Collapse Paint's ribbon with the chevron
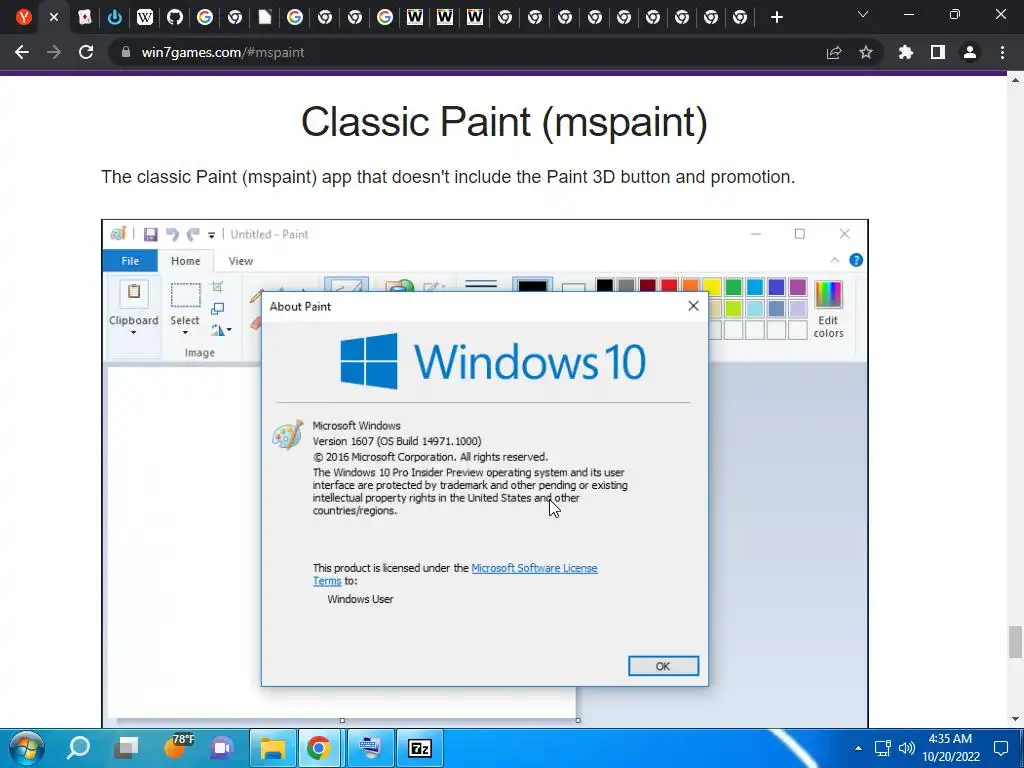The width and height of the screenshot is (1024, 768). (835, 260)
